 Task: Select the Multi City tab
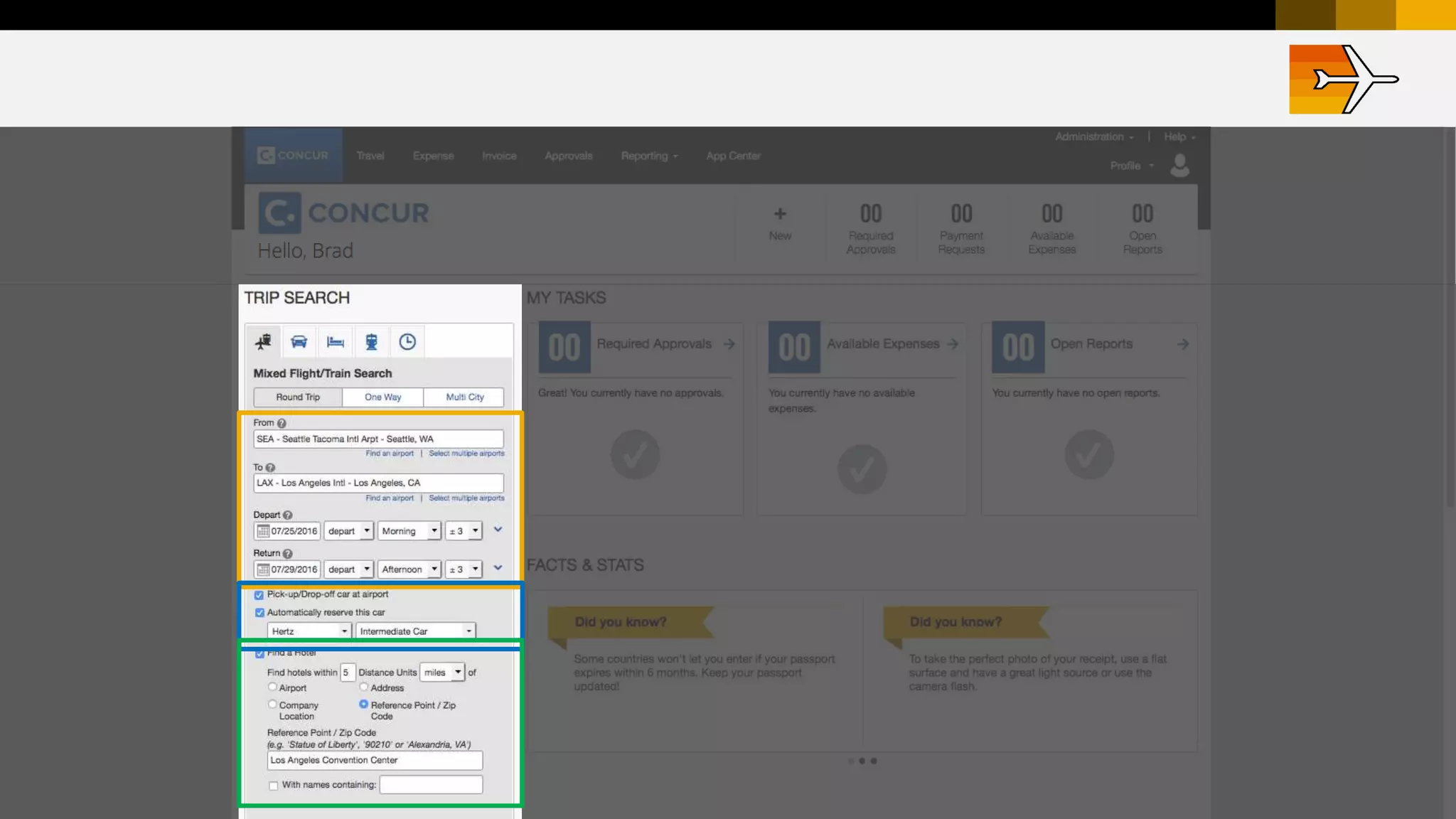(x=464, y=397)
